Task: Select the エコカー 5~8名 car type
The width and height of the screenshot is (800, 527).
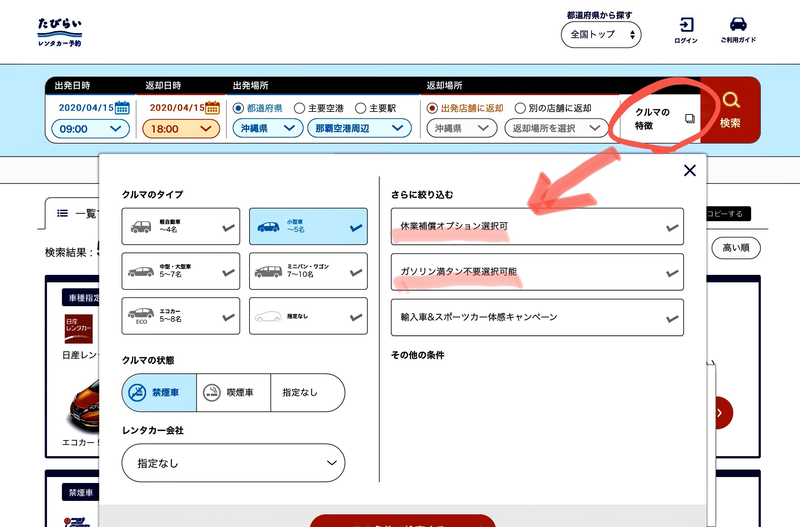Action: [x=181, y=316]
